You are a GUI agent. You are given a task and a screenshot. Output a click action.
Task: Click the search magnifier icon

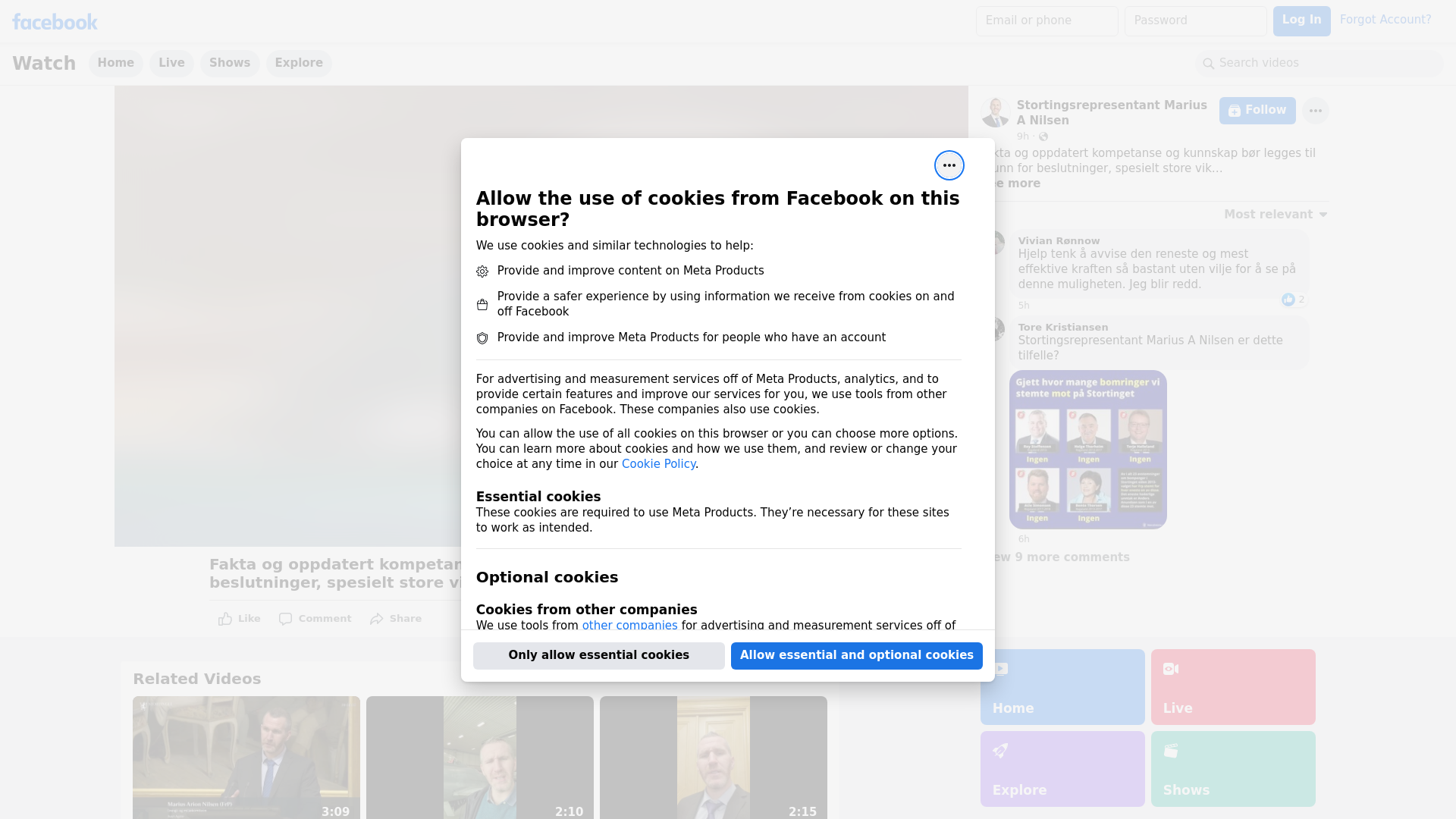tap(1209, 64)
